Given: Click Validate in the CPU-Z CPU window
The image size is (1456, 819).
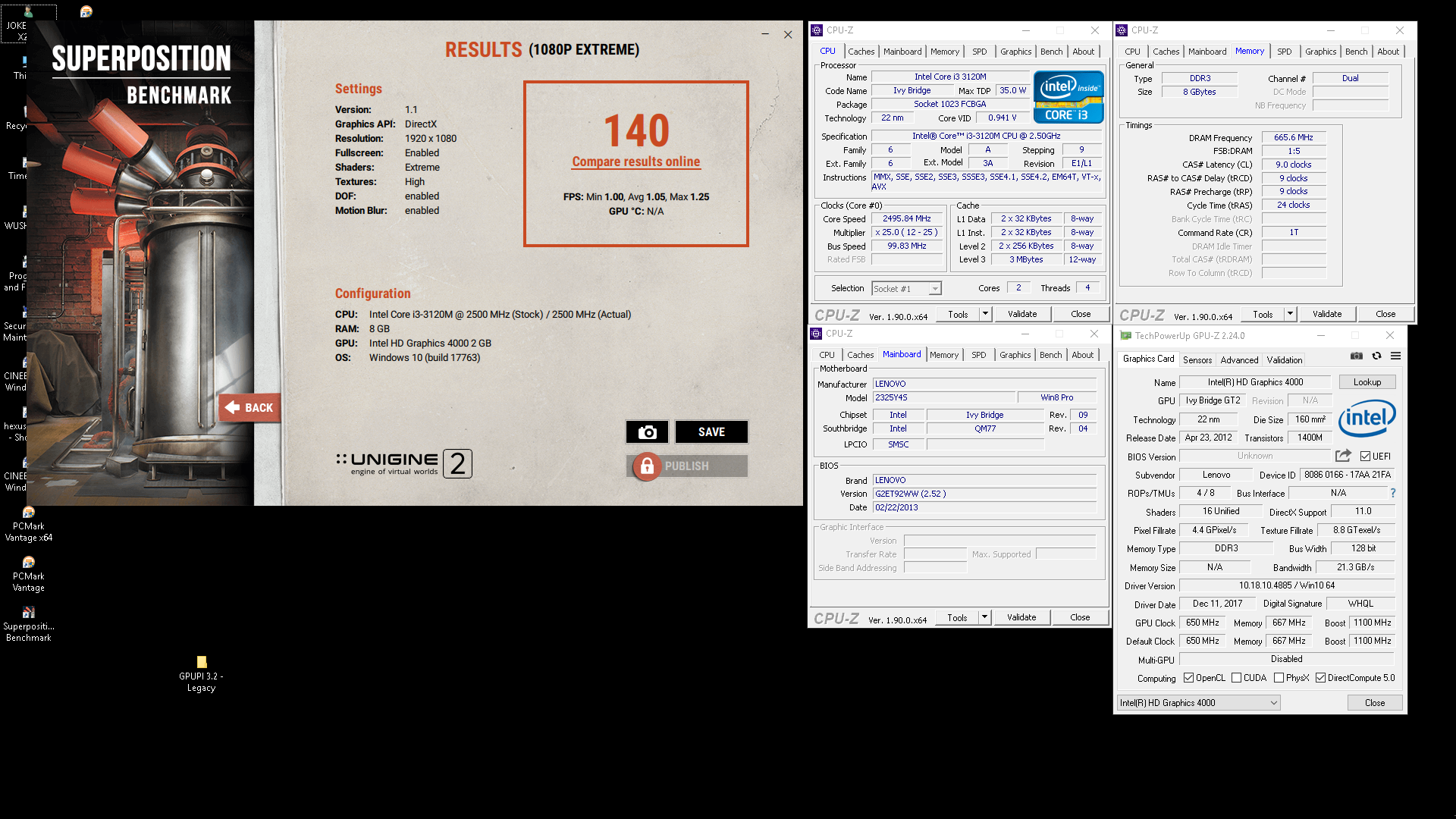Looking at the screenshot, I should tap(1021, 314).
